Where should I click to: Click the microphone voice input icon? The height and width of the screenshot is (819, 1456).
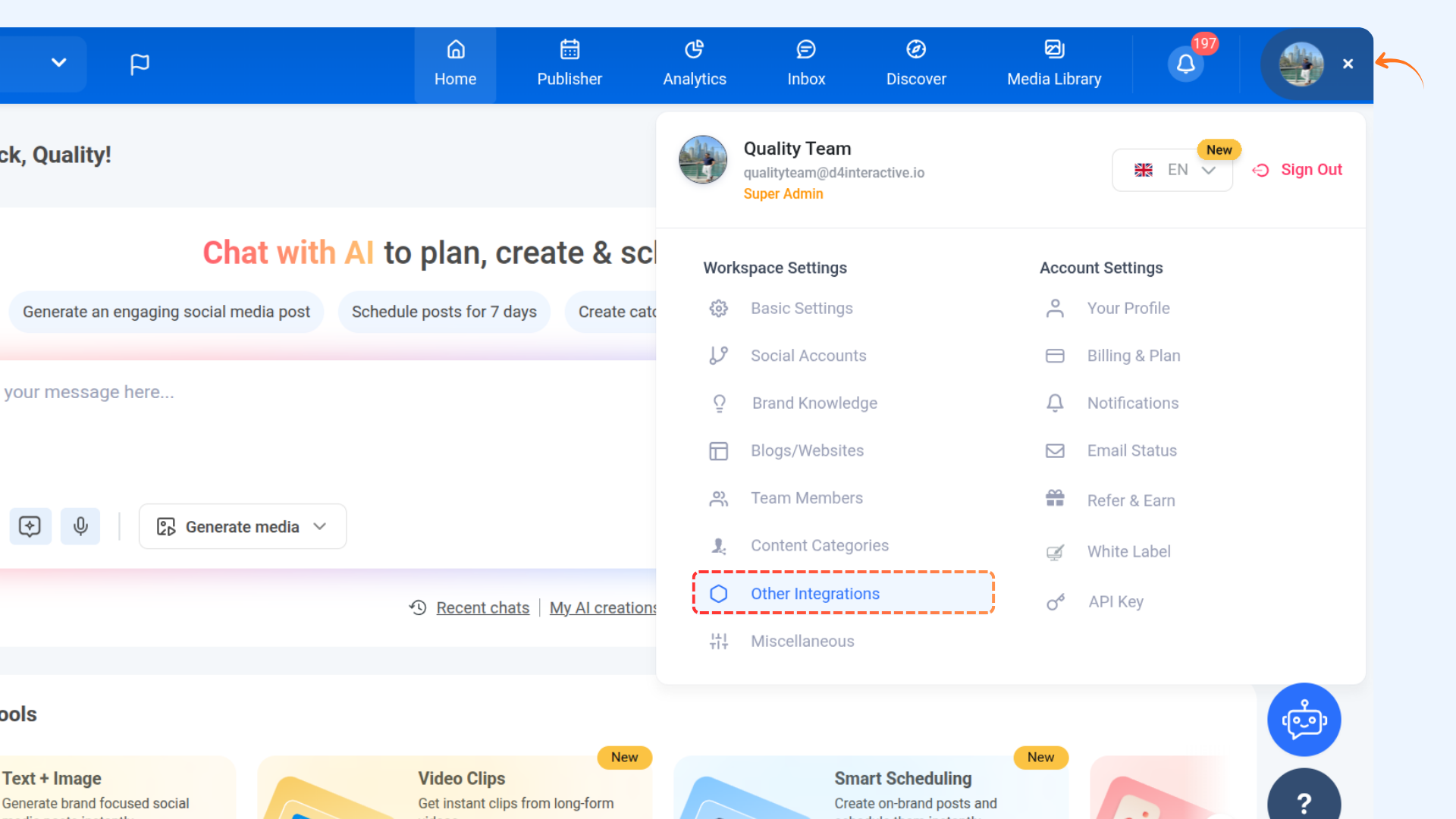pos(80,526)
